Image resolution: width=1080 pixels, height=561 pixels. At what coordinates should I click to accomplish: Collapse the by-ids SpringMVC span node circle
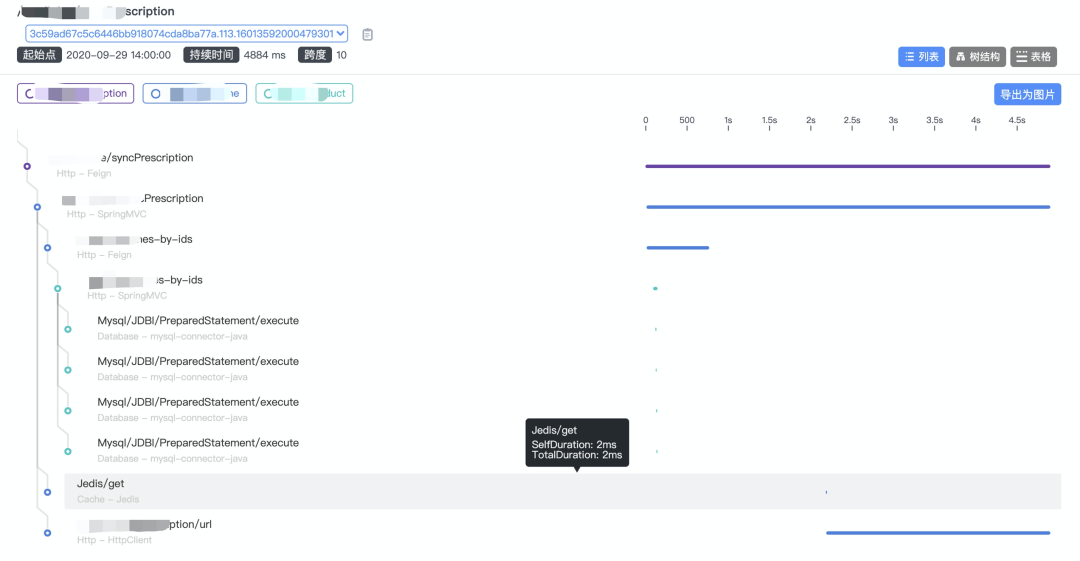pos(57,288)
